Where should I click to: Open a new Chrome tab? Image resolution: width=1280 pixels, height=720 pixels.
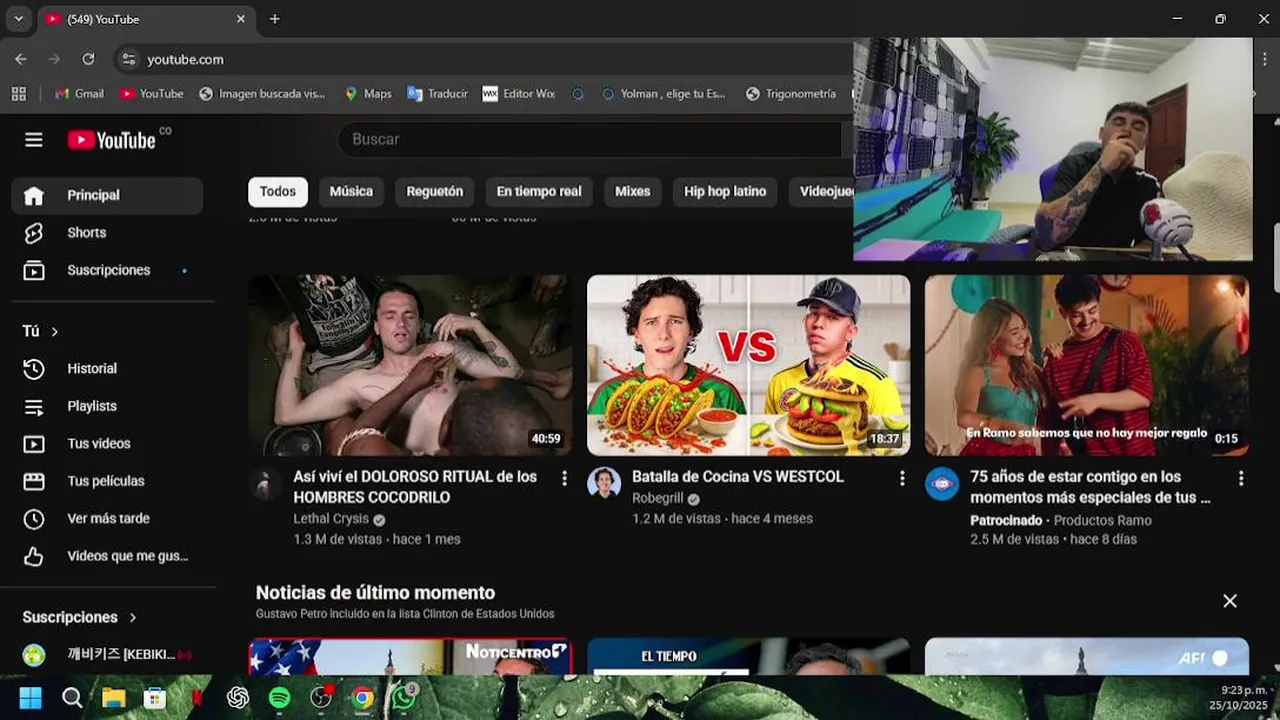tap(274, 19)
